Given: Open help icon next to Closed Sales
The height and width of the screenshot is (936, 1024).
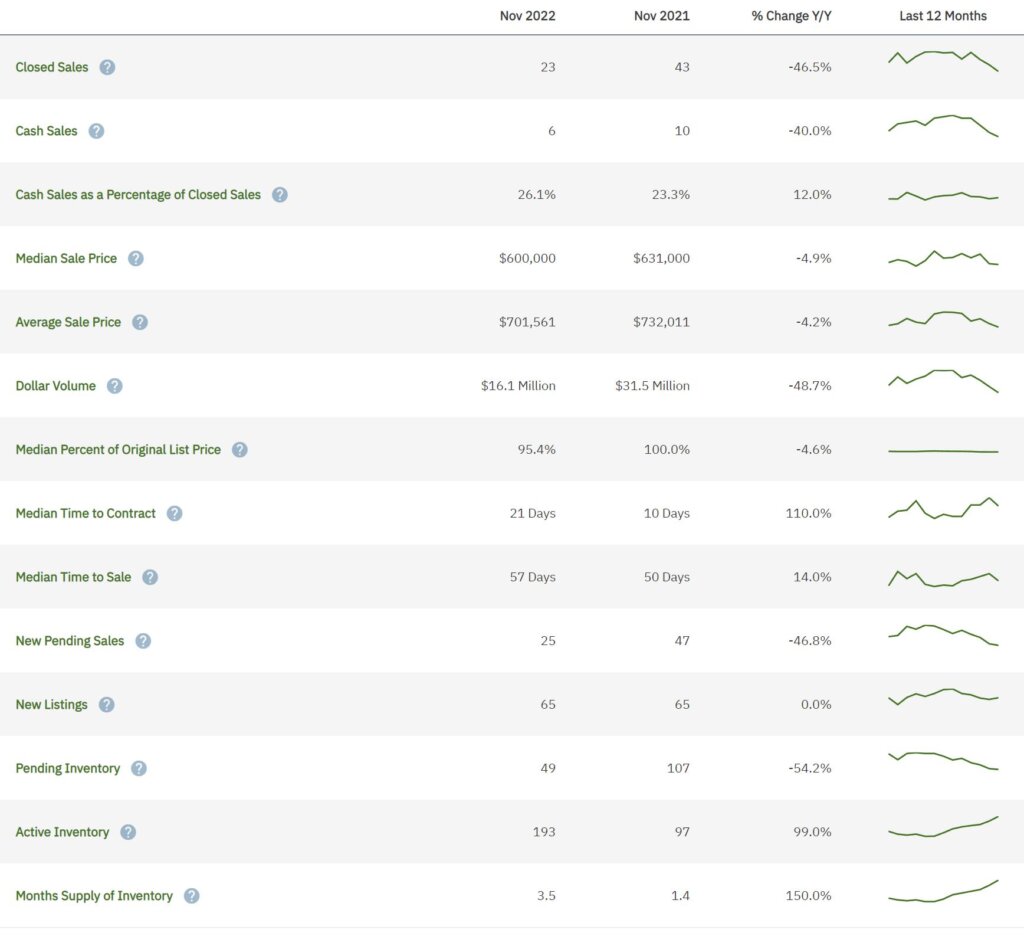Looking at the screenshot, I should [107, 67].
